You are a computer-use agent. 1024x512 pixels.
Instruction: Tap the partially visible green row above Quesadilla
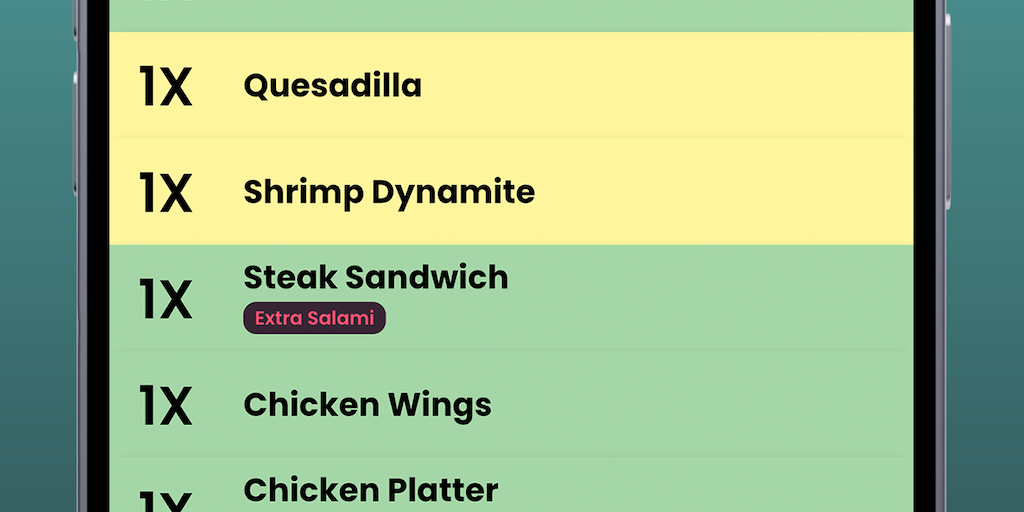510,14
